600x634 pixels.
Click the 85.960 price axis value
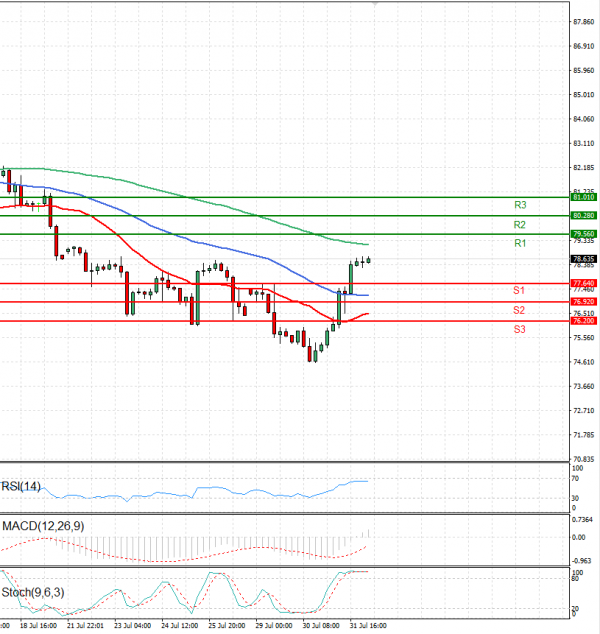(x=584, y=70)
